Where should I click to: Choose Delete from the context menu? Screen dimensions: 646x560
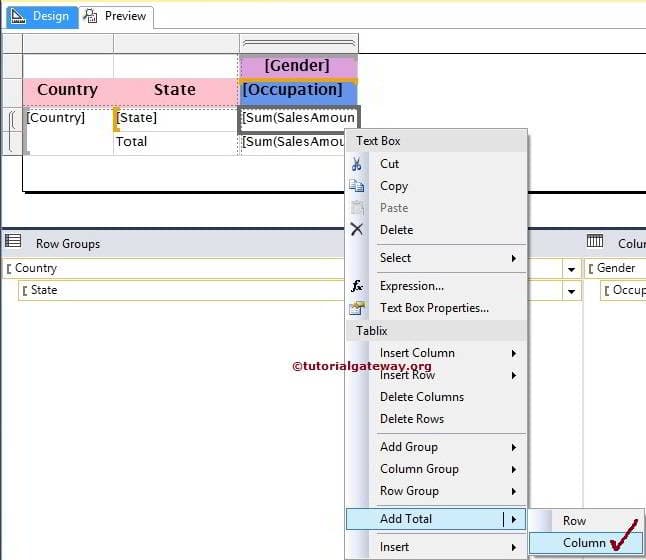click(436, 230)
